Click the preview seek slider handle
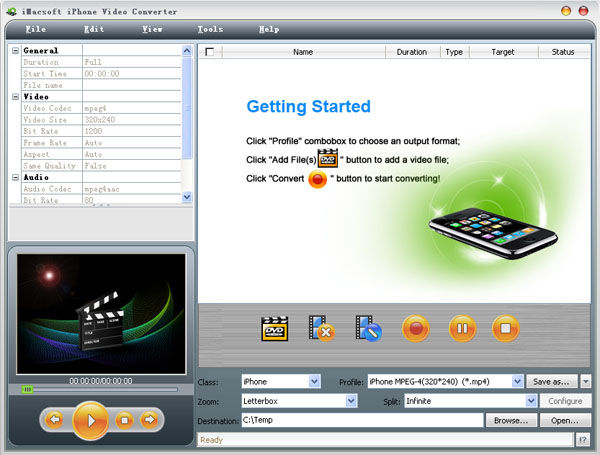This screenshot has width=600, height=455. coord(27,390)
